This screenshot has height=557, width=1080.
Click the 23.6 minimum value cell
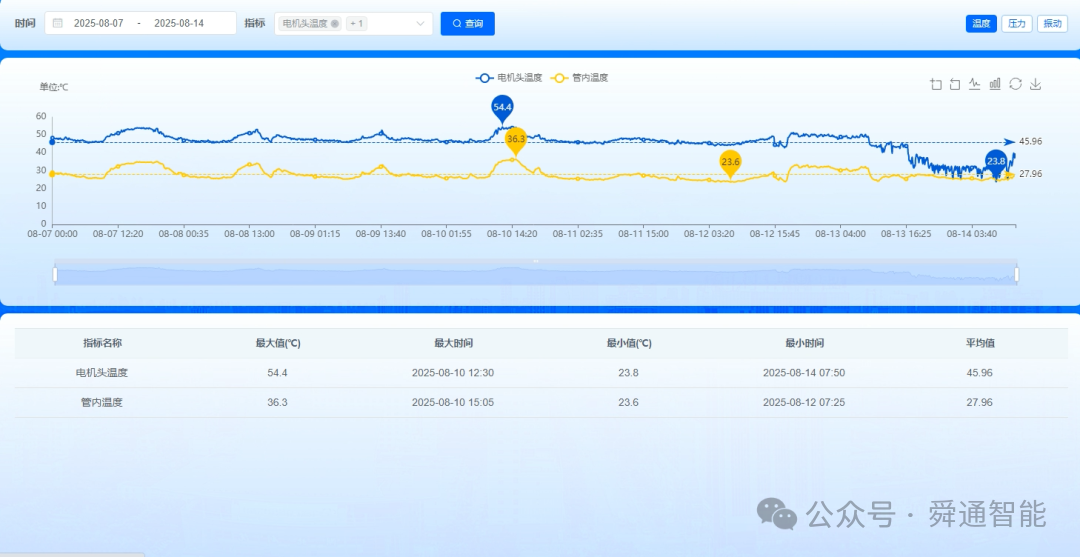pos(628,402)
